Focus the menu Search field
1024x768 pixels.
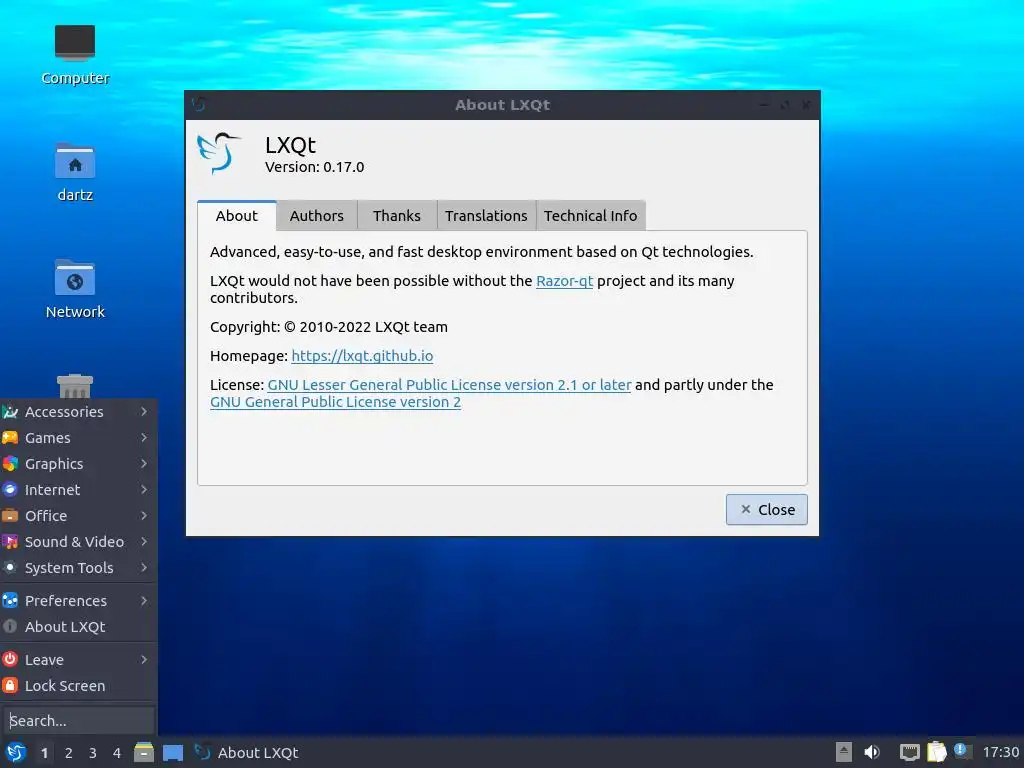(78, 720)
